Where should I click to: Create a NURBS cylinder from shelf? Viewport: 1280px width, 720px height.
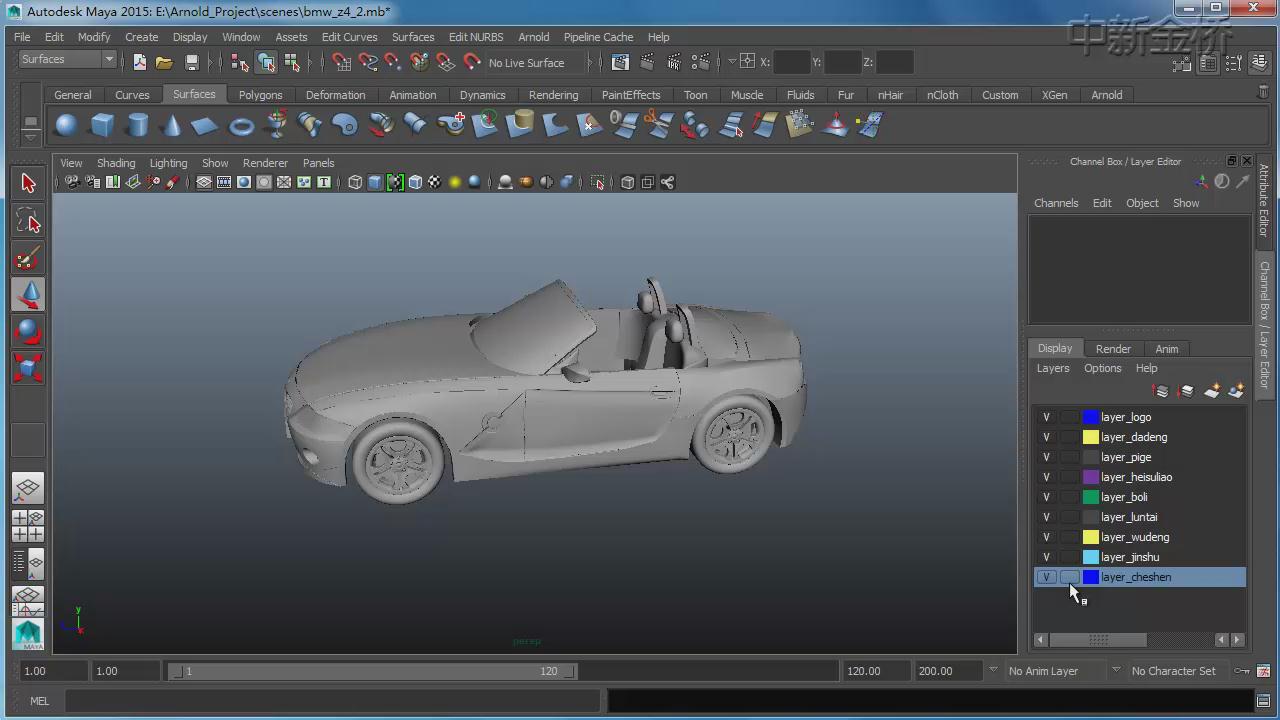click(138, 125)
